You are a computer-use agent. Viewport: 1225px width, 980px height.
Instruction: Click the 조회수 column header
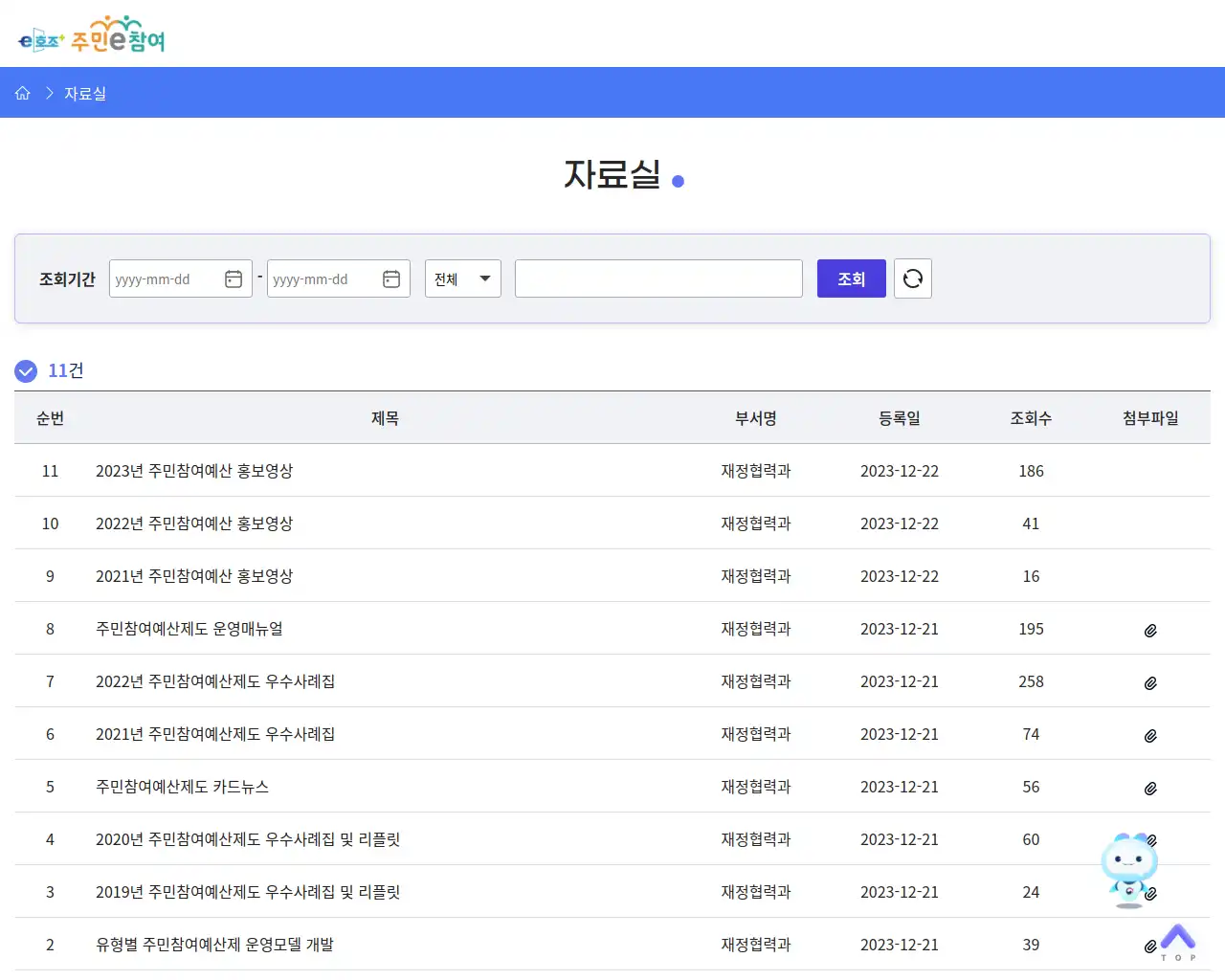1031,418
